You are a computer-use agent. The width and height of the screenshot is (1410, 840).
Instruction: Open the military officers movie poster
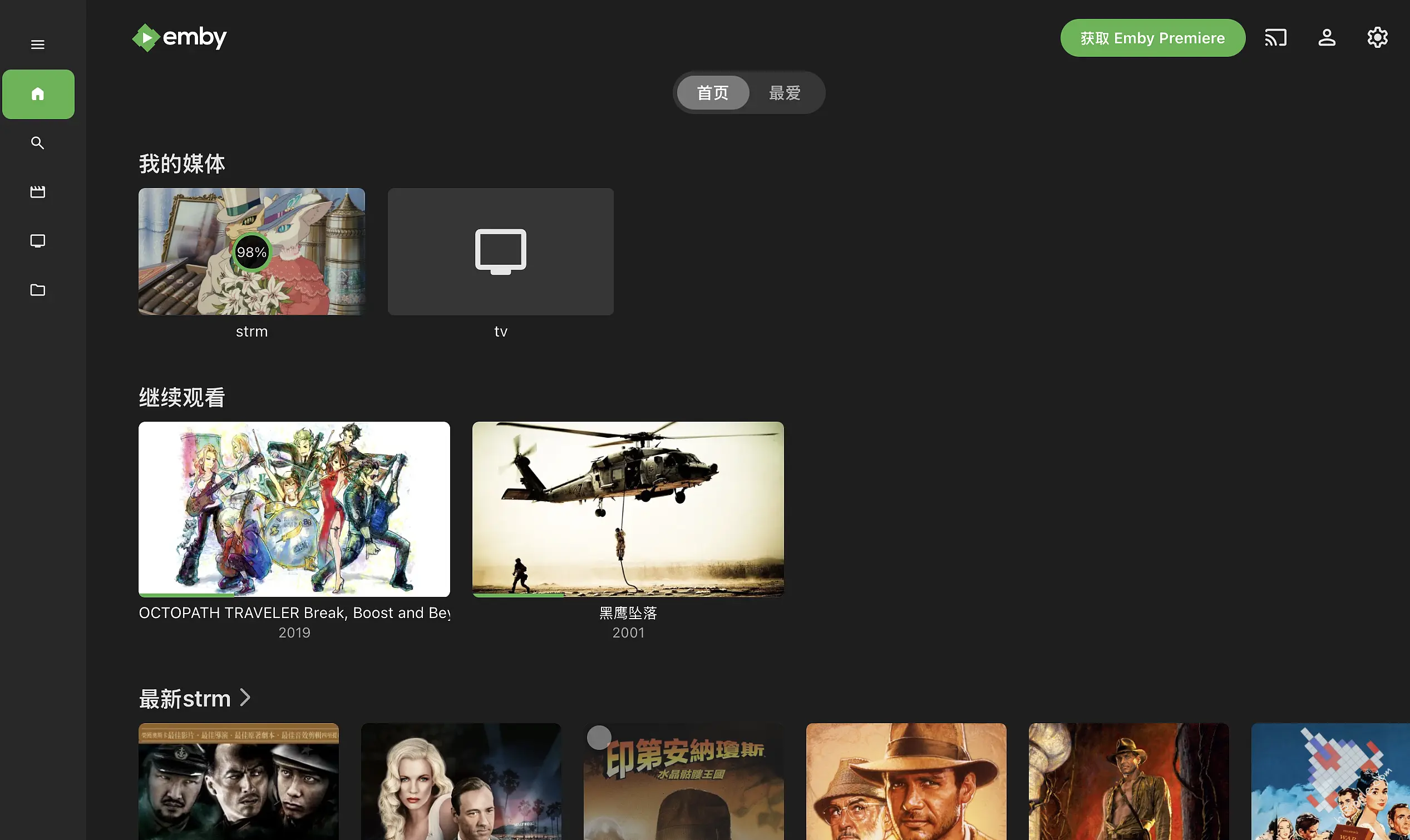(x=238, y=782)
